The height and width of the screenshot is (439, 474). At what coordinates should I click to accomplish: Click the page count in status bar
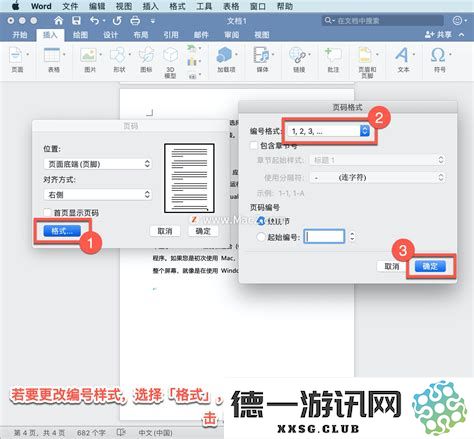coord(39,433)
